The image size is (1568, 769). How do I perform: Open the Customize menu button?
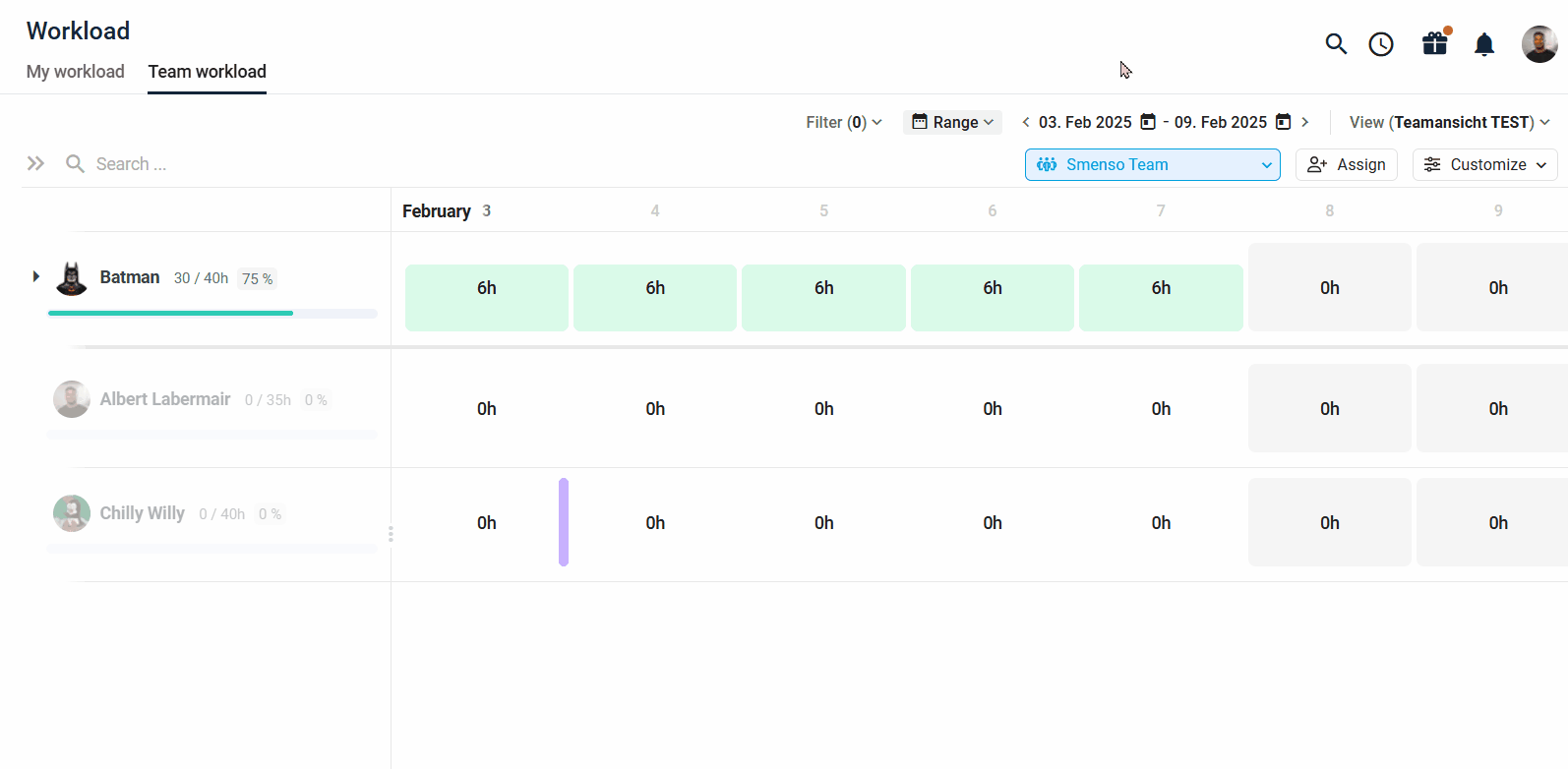click(1484, 164)
